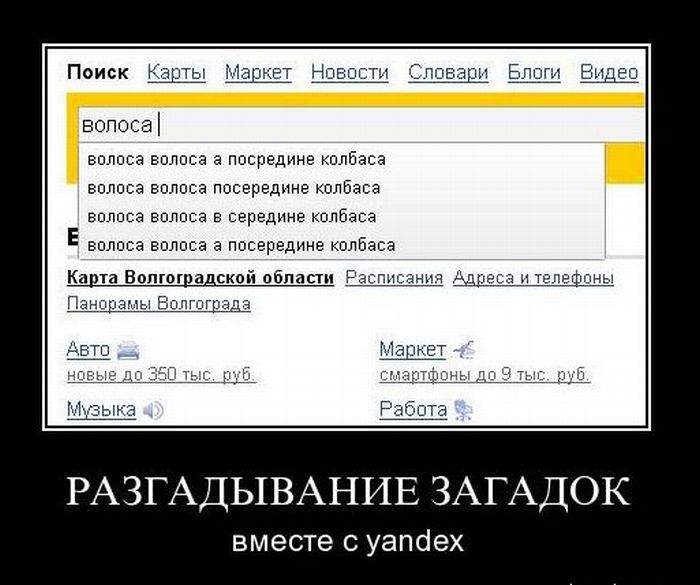Viewport: 700px width, 585px height.
Task: Open the Музыка link
Action: tap(101, 409)
